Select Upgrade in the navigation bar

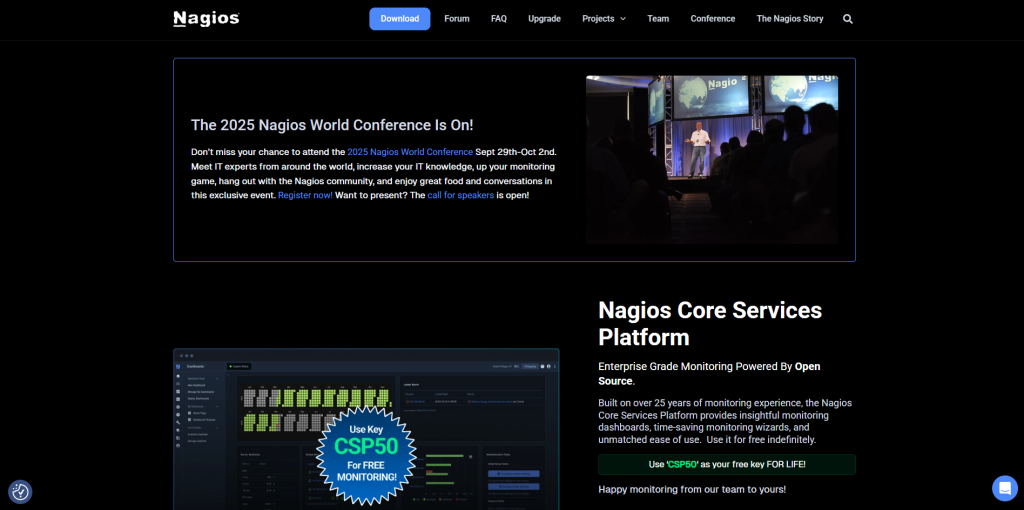545,19
